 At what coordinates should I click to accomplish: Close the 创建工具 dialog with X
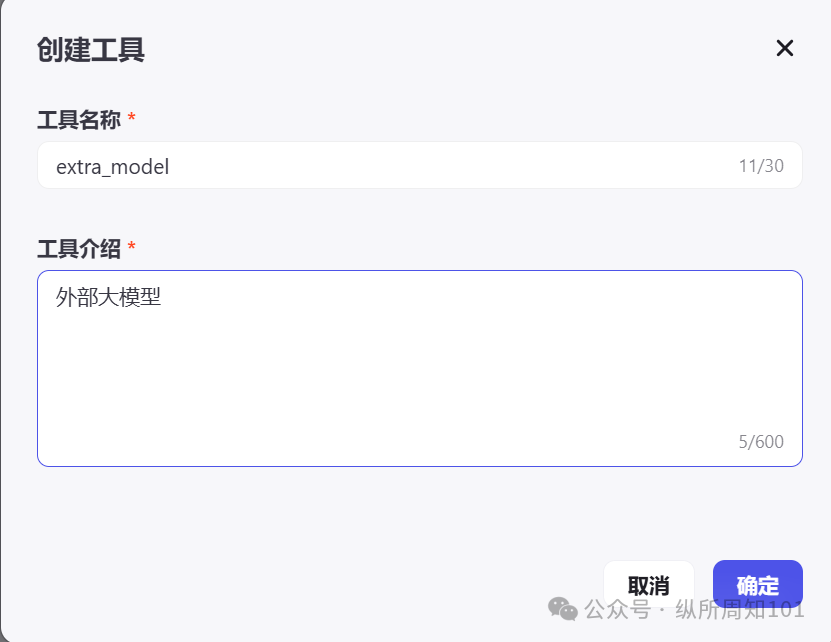pyautogui.click(x=785, y=48)
